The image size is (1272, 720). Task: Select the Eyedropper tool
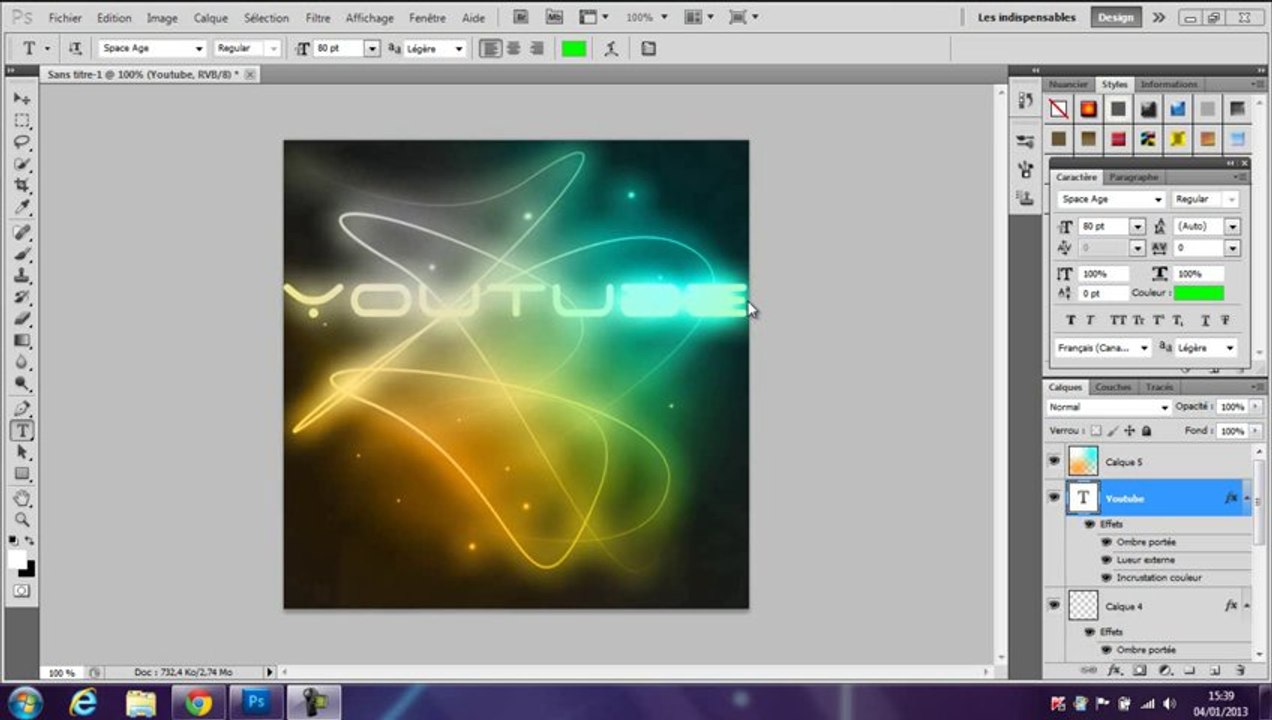[22, 208]
